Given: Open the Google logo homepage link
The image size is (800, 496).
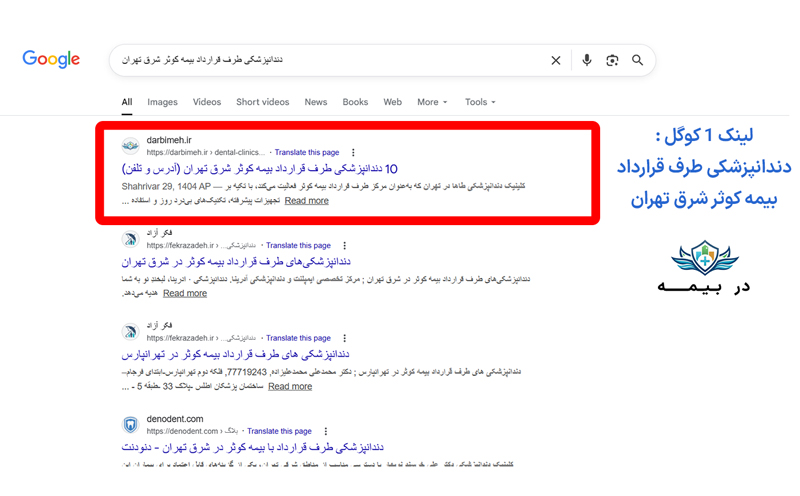Looking at the screenshot, I should [x=51, y=59].
